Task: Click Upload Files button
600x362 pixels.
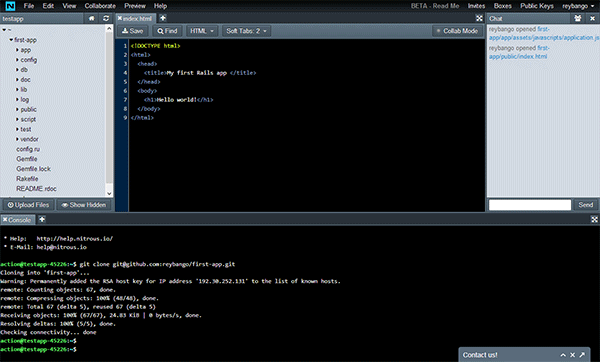Action: pos(29,205)
